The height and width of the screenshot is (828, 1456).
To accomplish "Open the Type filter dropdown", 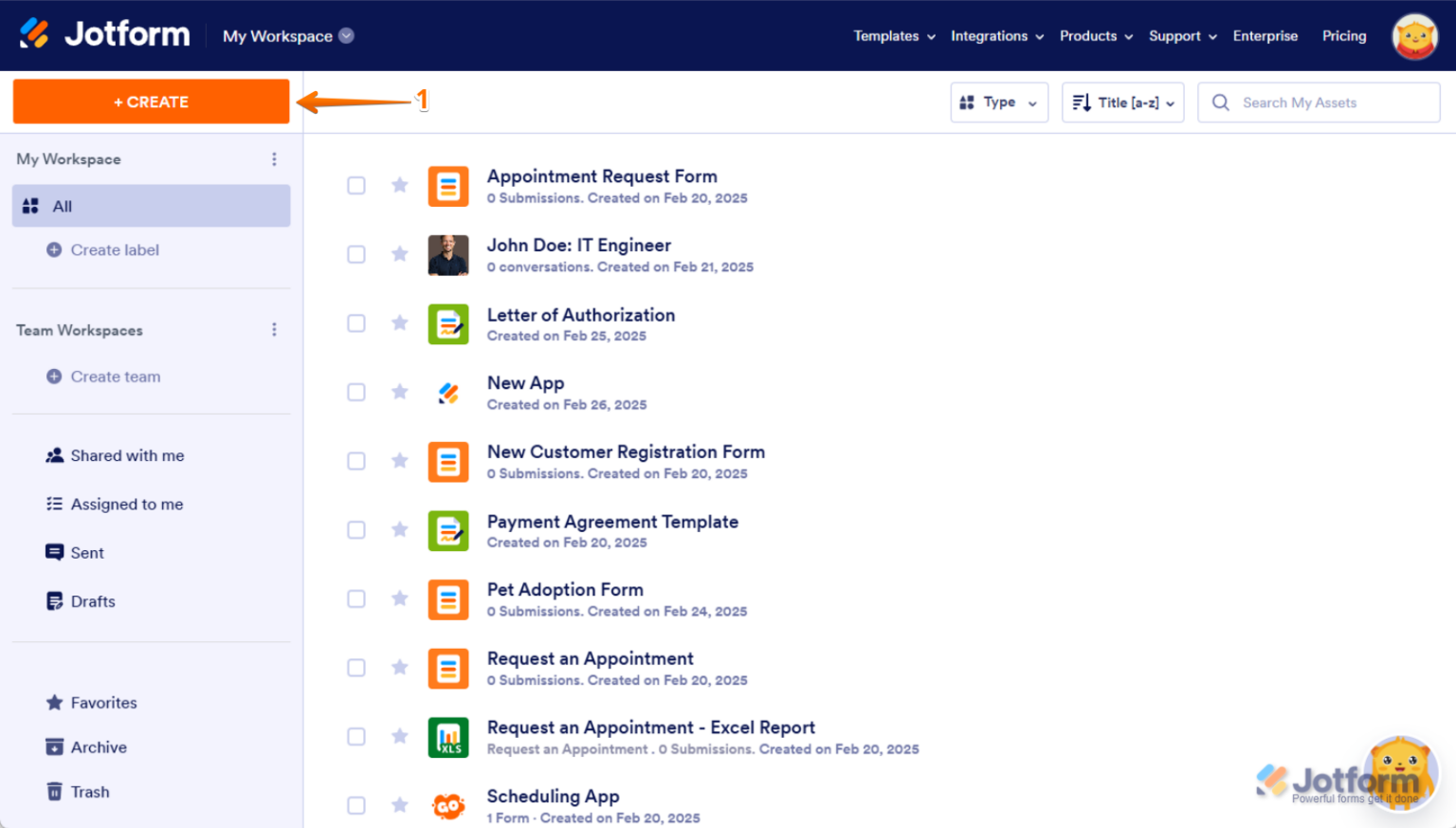I will 999,101.
